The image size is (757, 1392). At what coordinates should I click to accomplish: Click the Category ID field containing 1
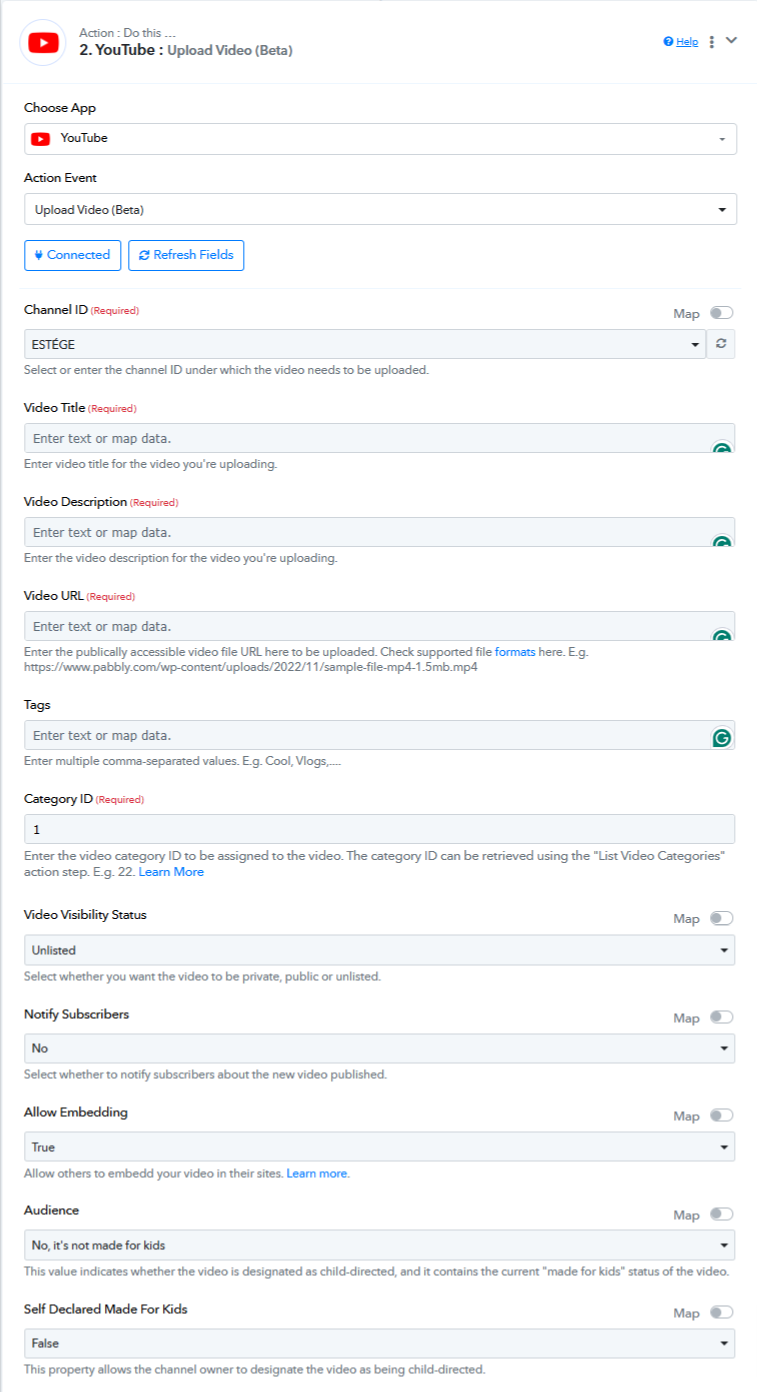coord(379,829)
